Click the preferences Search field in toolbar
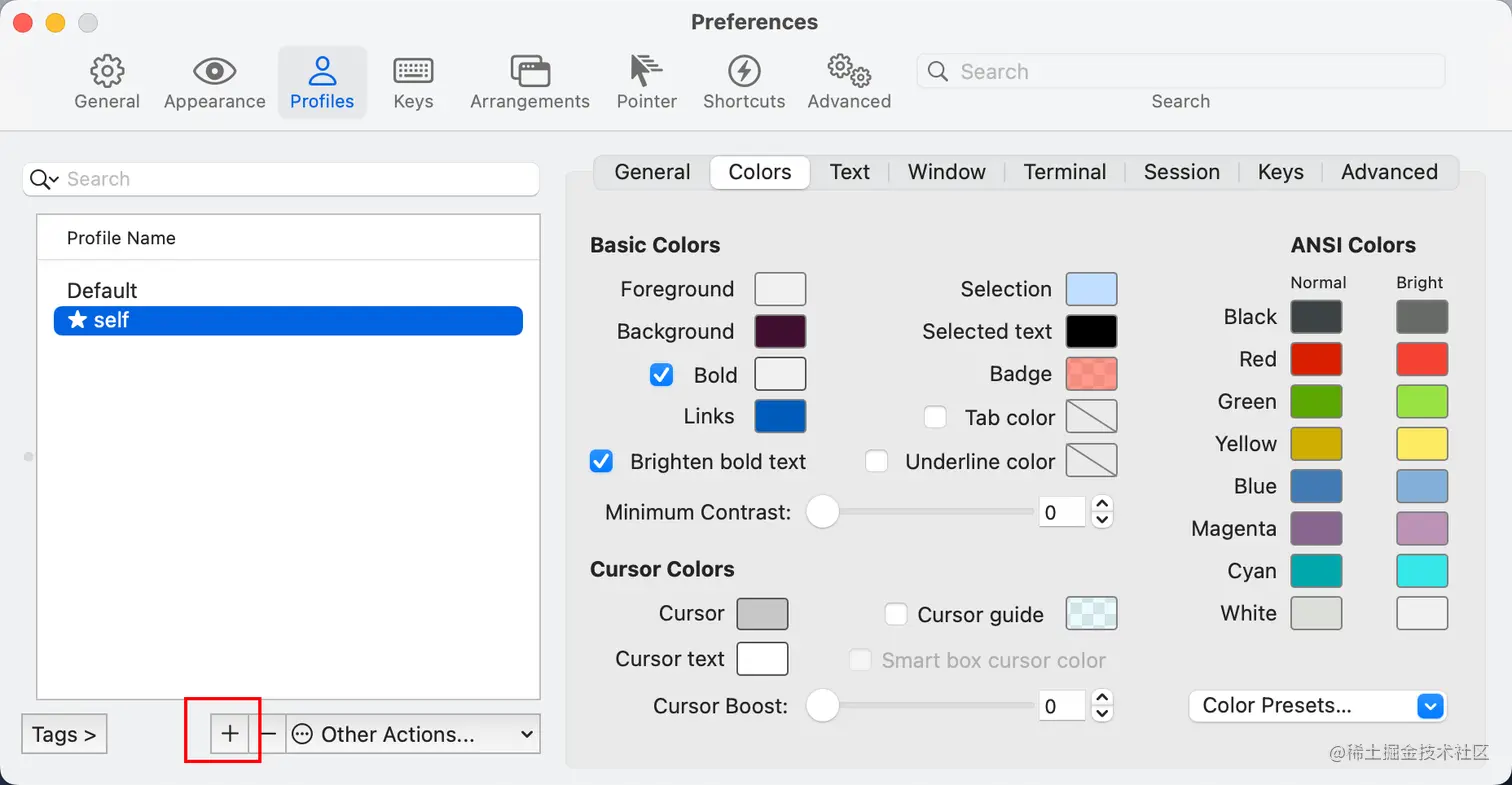The image size is (1512, 785). point(1181,71)
